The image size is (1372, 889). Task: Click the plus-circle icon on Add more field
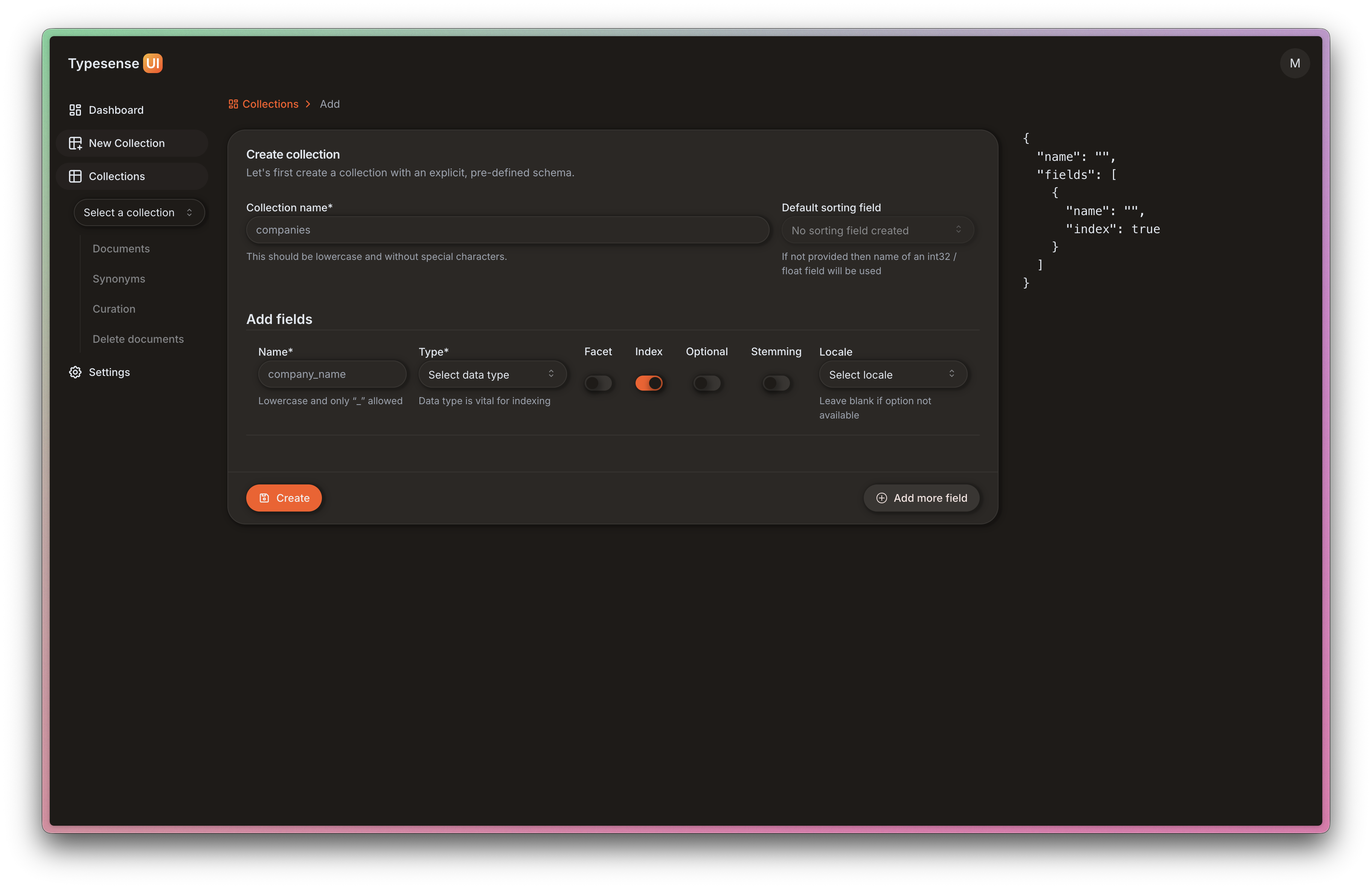pyautogui.click(x=881, y=498)
